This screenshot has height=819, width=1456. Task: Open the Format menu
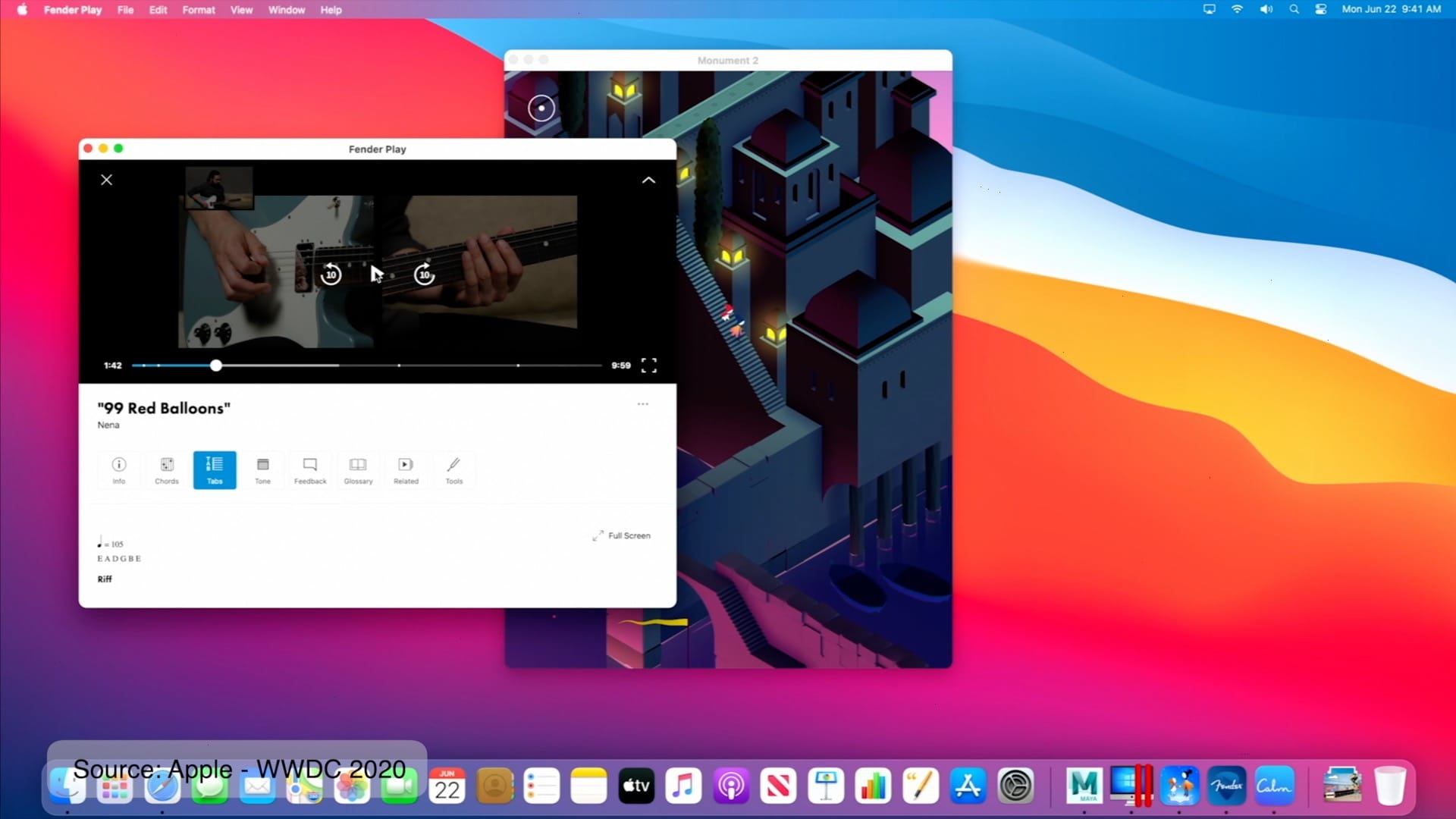pyautogui.click(x=199, y=10)
